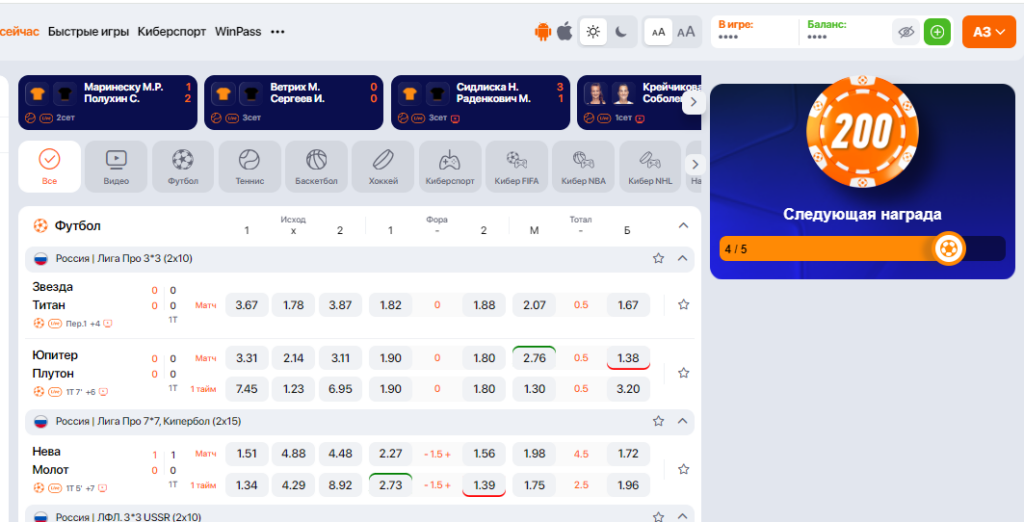This screenshot has width=1024, height=522.
Task: Favorite the Звезда vs Титан match star
Action: [684, 304]
